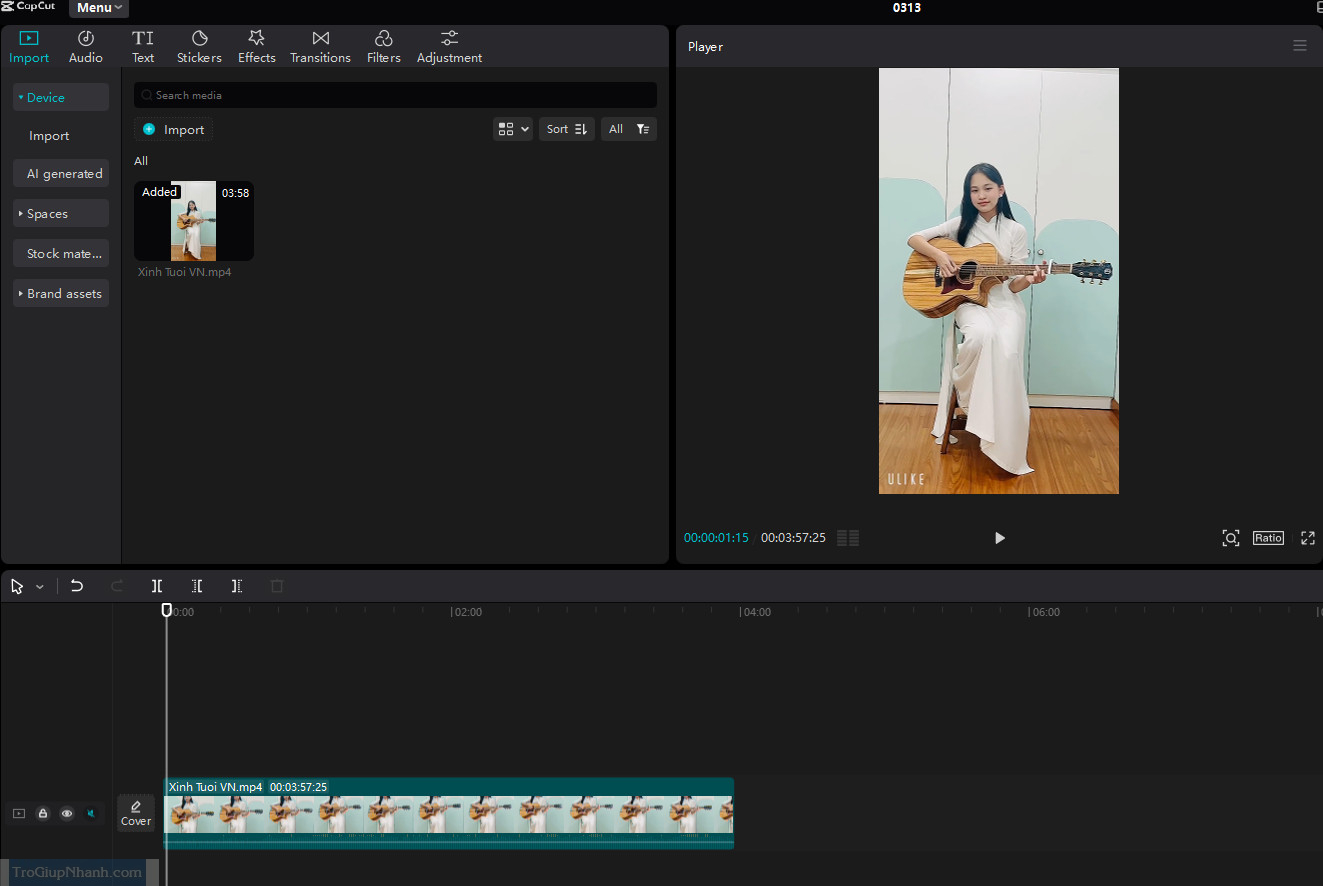Viewport: 1323px width, 886px height.
Task: Click the Search media input field
Action: click(x=396, y=95)
